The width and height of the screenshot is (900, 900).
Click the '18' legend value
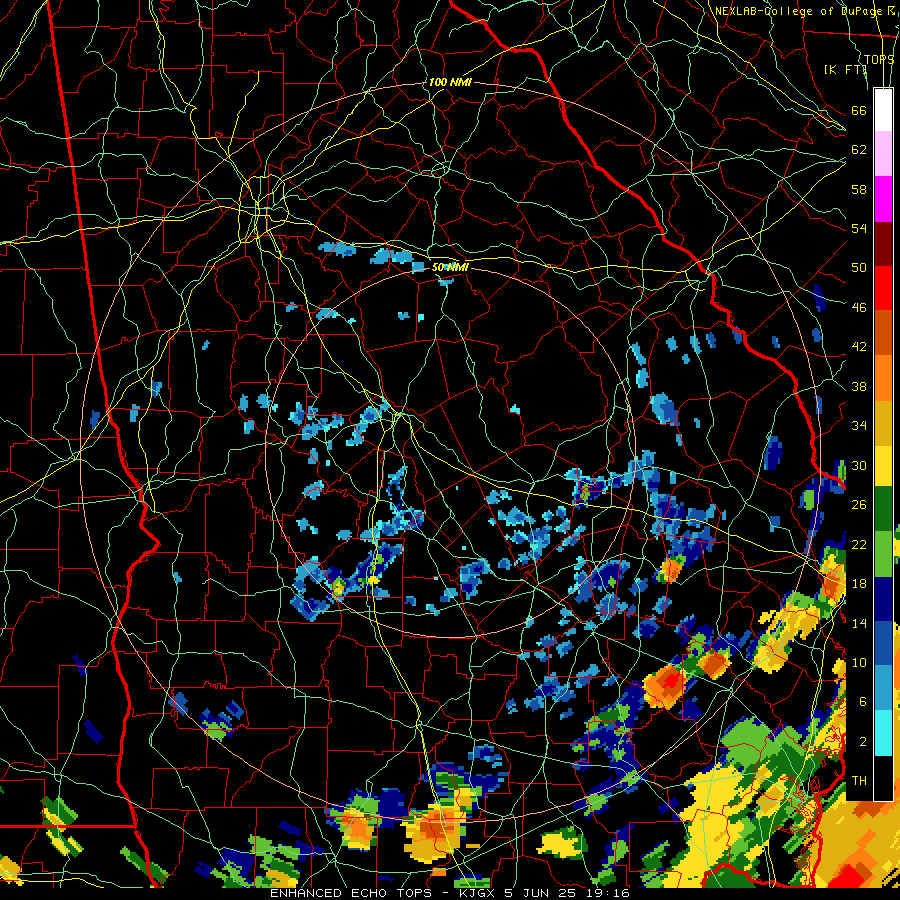tap(859, 584)
